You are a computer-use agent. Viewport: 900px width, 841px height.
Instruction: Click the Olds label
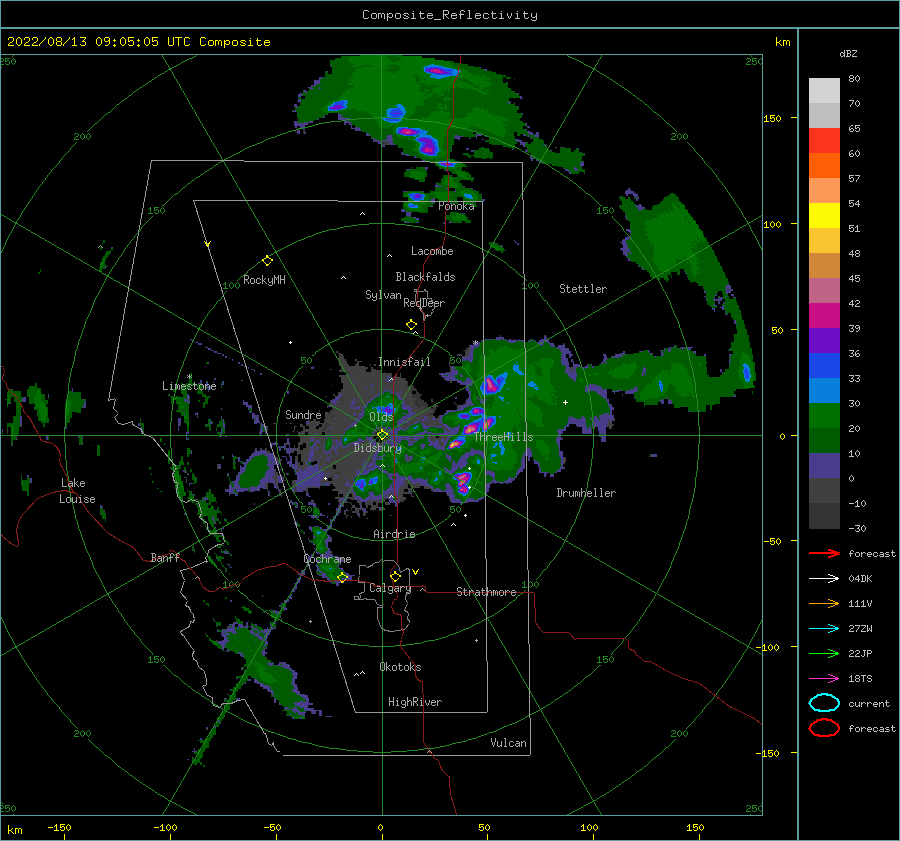pos(381,417)
